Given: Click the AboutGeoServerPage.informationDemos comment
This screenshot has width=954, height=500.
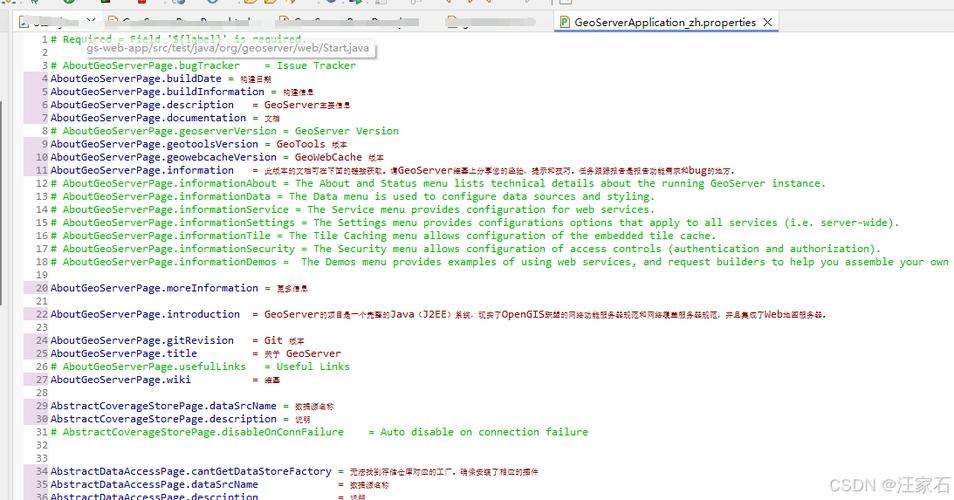Looking at the screenshot, I should [x=500, y=262].
